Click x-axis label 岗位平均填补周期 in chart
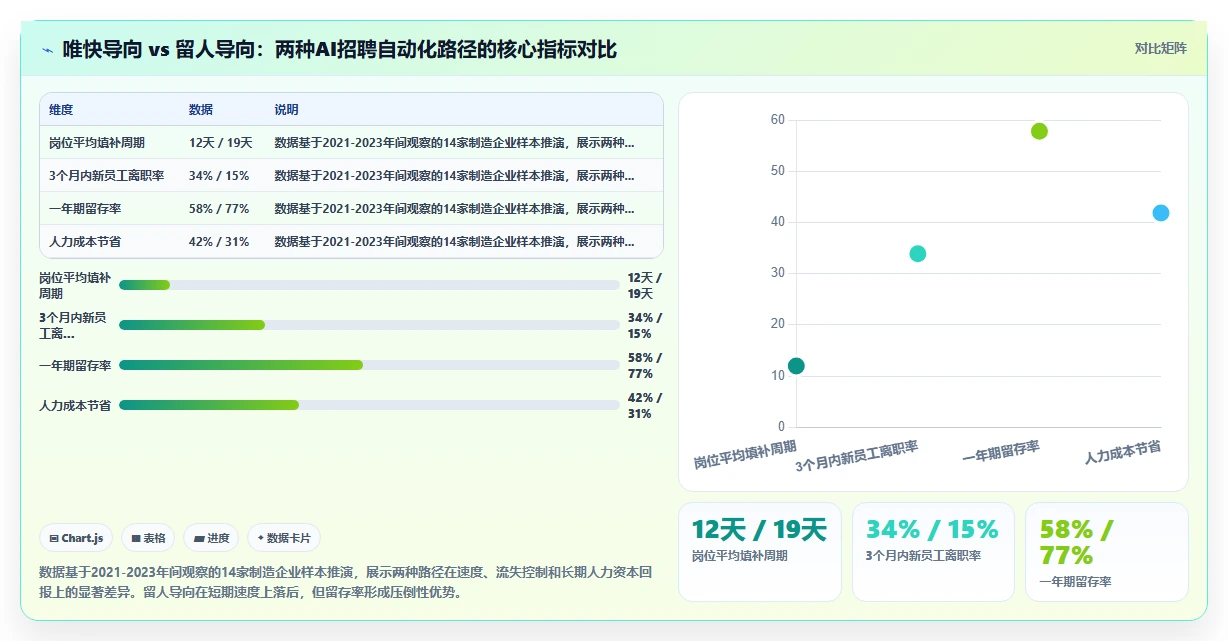Screen dimensions: 1228x641 [x=746, y=454]
